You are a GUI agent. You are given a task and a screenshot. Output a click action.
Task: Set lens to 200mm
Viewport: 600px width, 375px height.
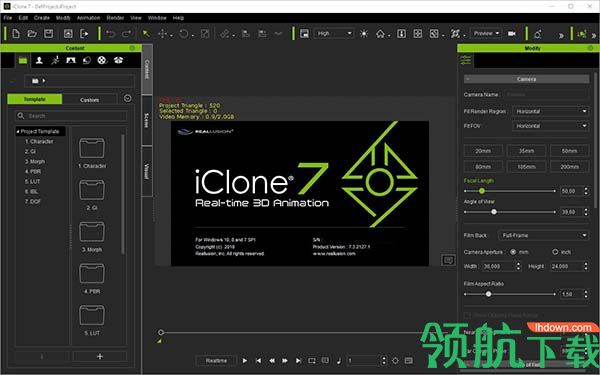tap(569, 166)
